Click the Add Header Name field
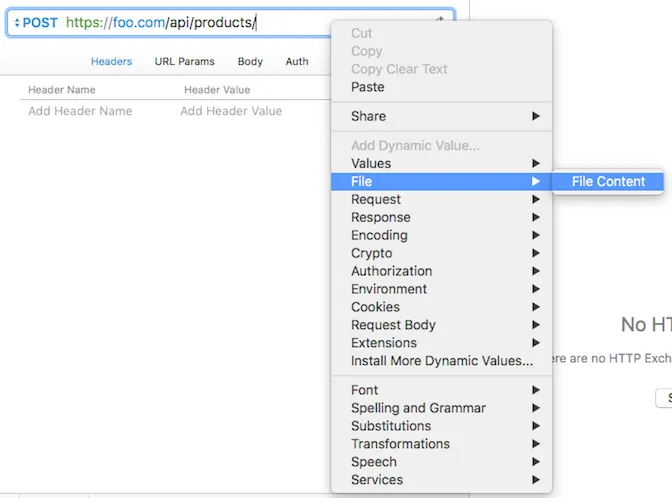 point(80,111)
